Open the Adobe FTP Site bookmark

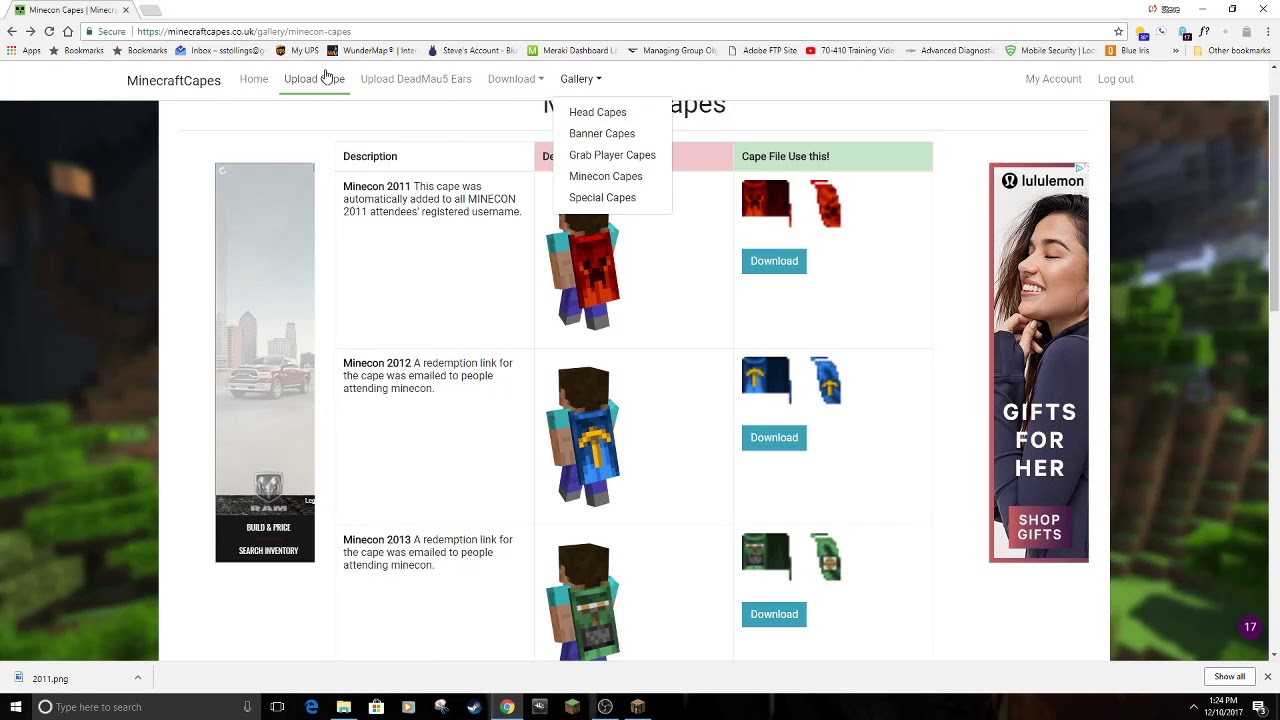click(762, 50)
